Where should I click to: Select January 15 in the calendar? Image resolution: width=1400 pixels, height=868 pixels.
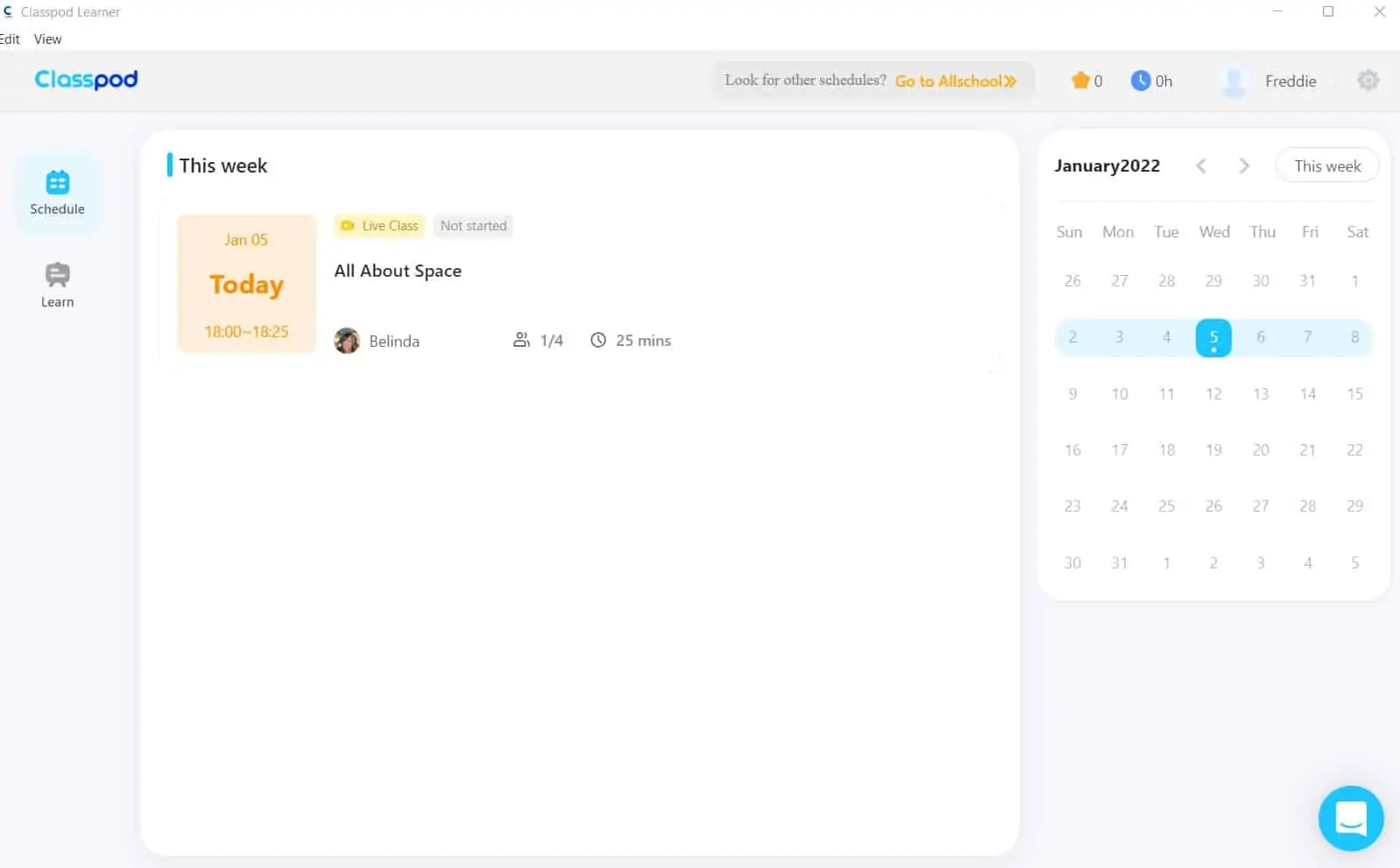pos(1354,394)
